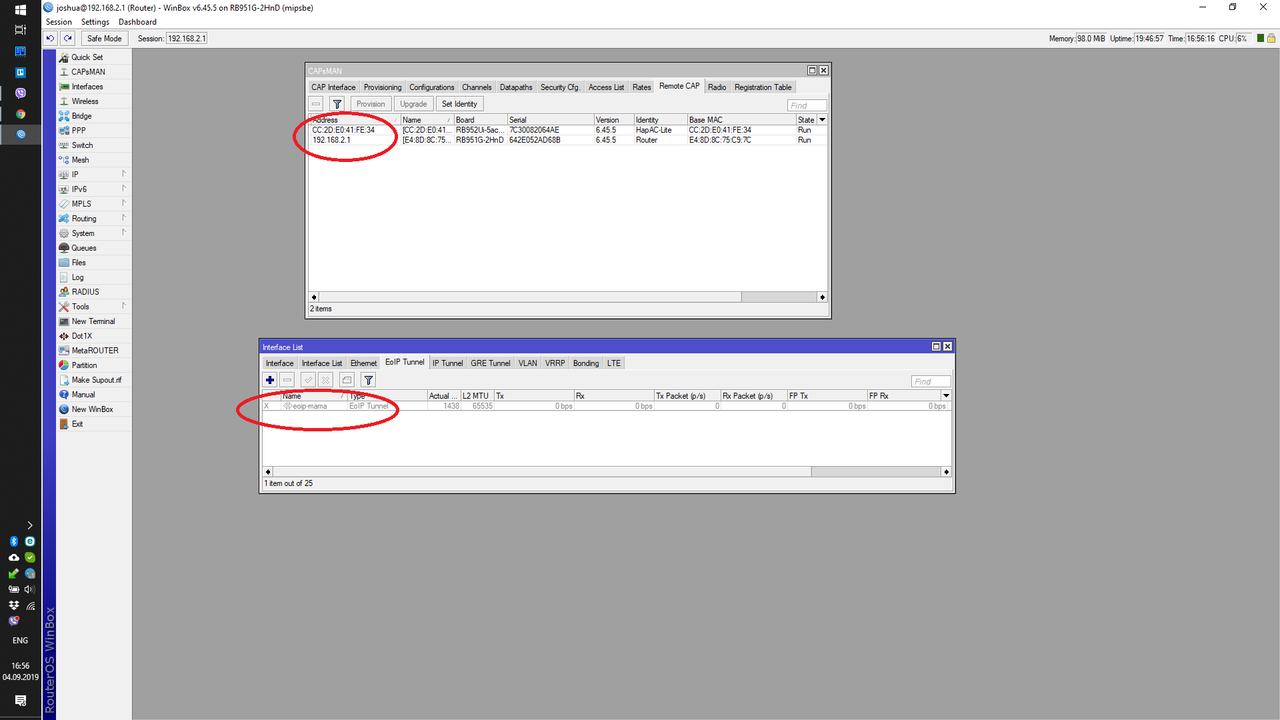
Task: Open PPP from the sidebar
Action: tap(79, 130)
